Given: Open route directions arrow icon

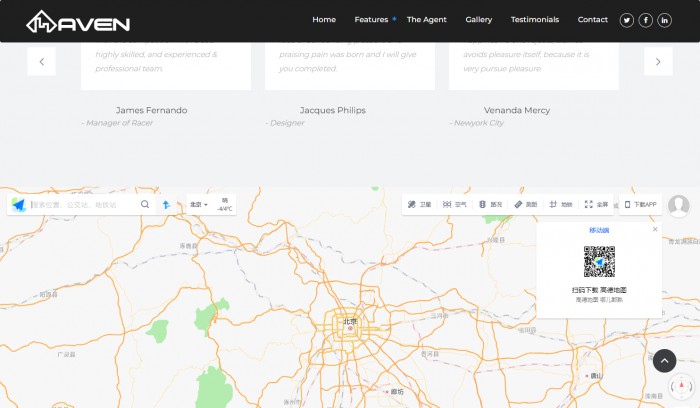Looking at the screenshot, I should coord(166,204).
